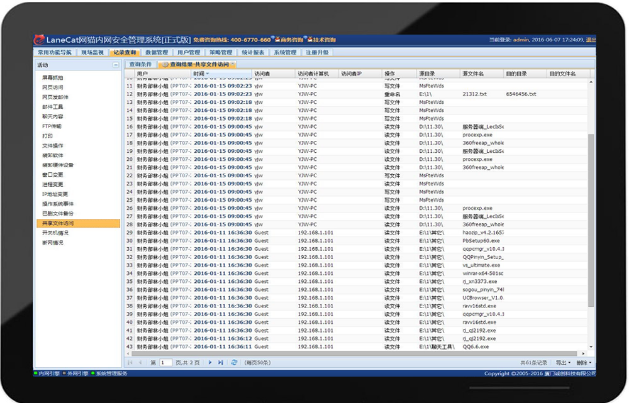This screenshot has height=404, width=630.
Task: Open the 用户管理 menu tab
Action: tap(188, 52)
